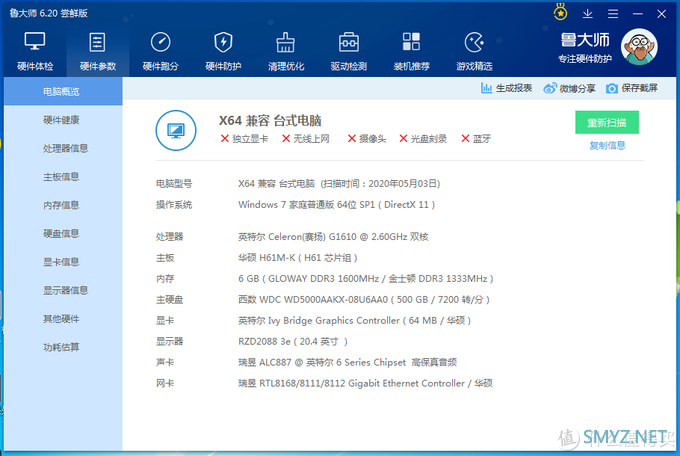The image size is (680, 456).
Task: Select 硬盘信息 in sidebar
Action: [63, 233]
